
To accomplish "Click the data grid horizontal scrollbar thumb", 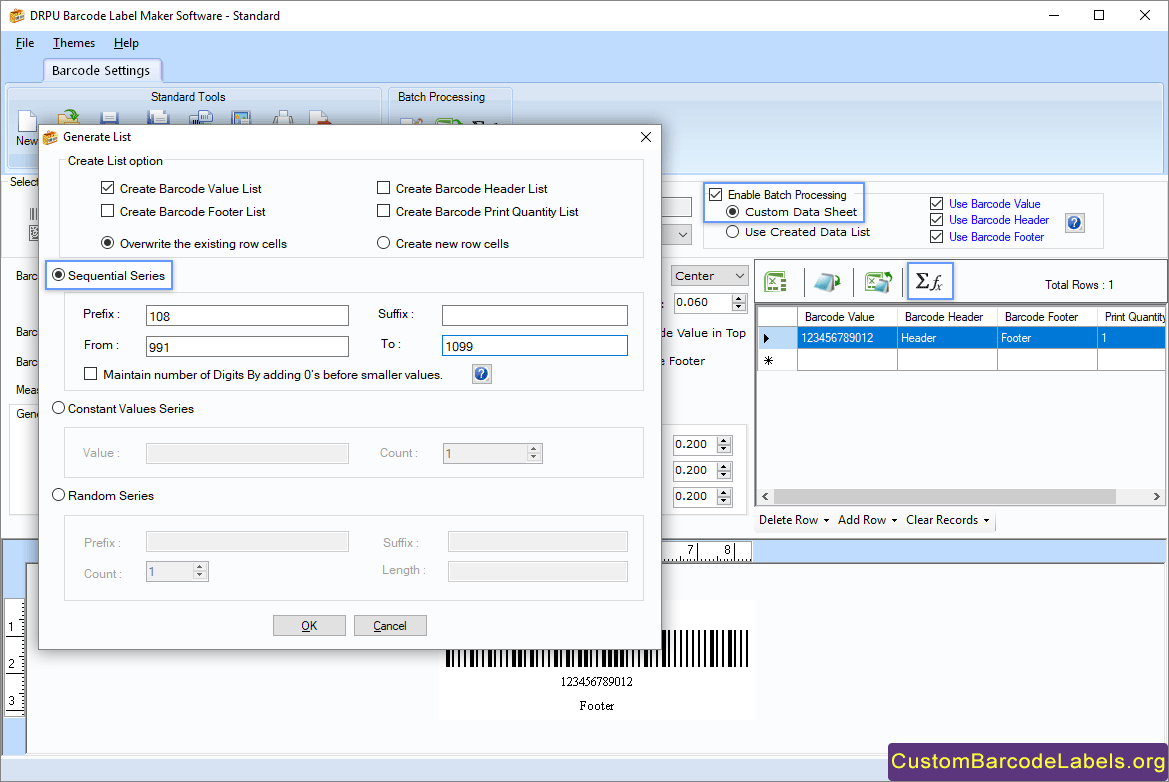I will click(945, 496).
